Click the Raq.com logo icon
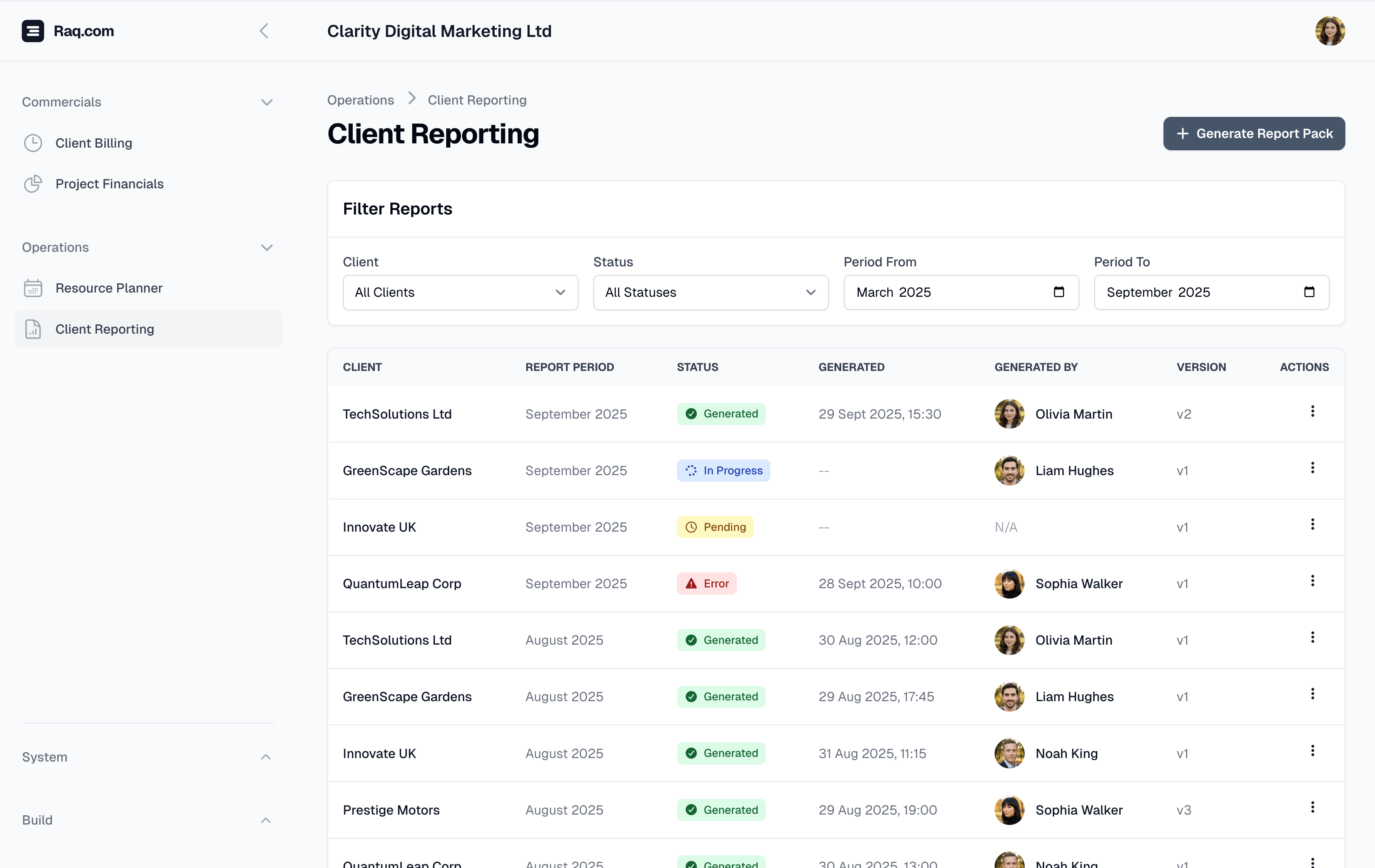 pos(33,31)
